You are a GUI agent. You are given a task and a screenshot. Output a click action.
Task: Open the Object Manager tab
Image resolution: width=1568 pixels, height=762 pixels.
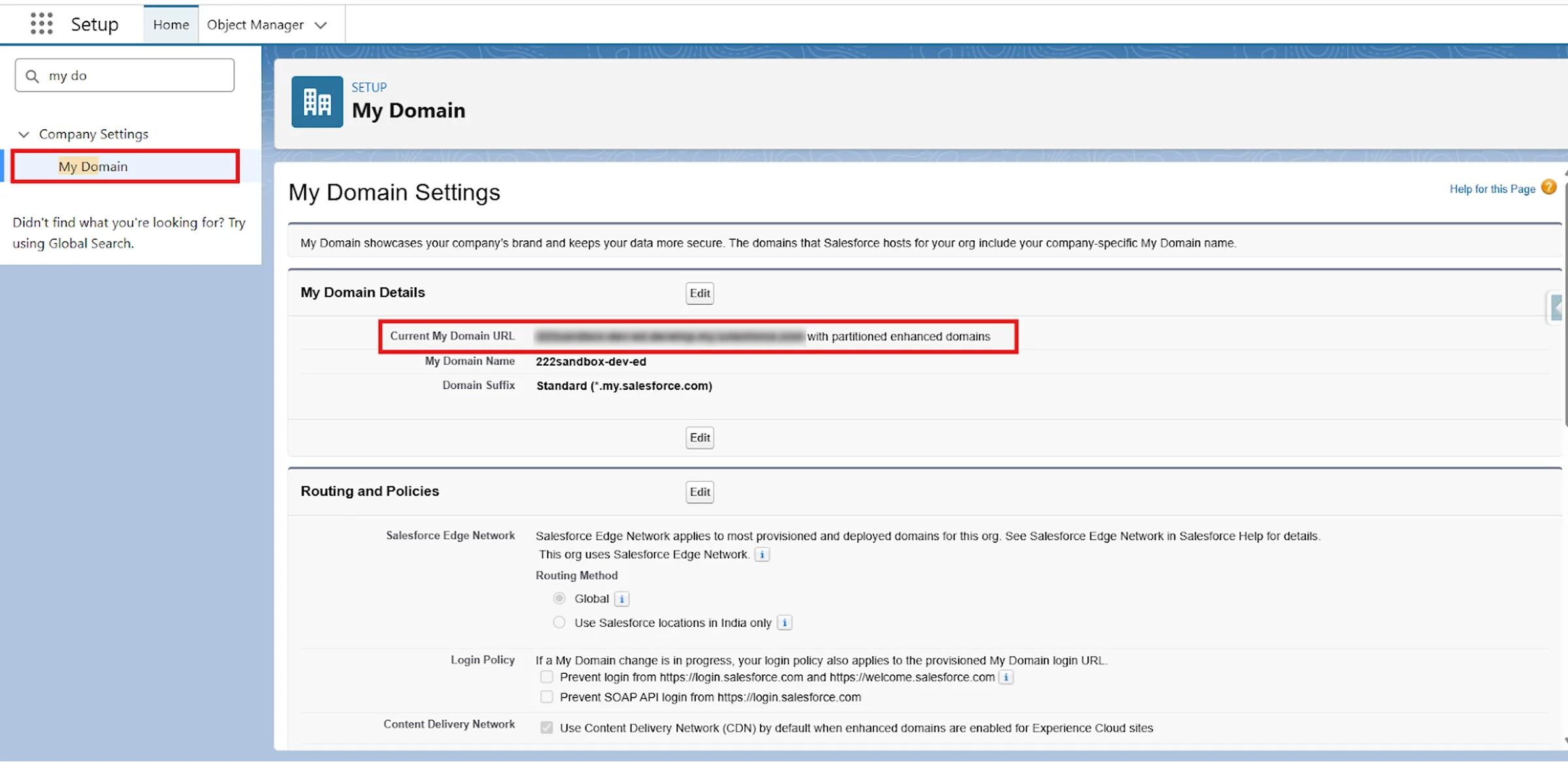255,25
